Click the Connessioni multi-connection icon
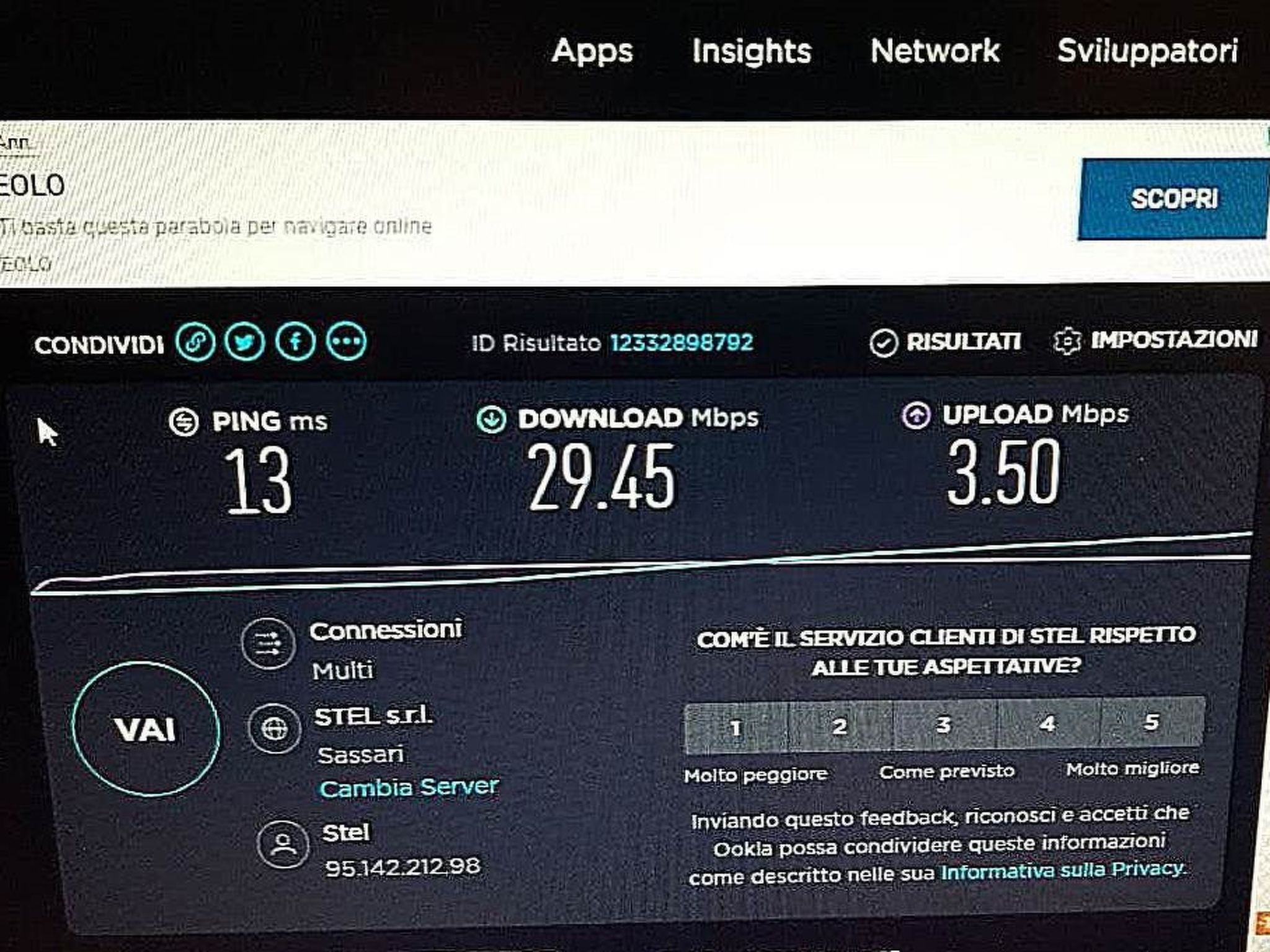This screenshot has height=952, width=1270. pyautogui.click(x=268, y=644)
